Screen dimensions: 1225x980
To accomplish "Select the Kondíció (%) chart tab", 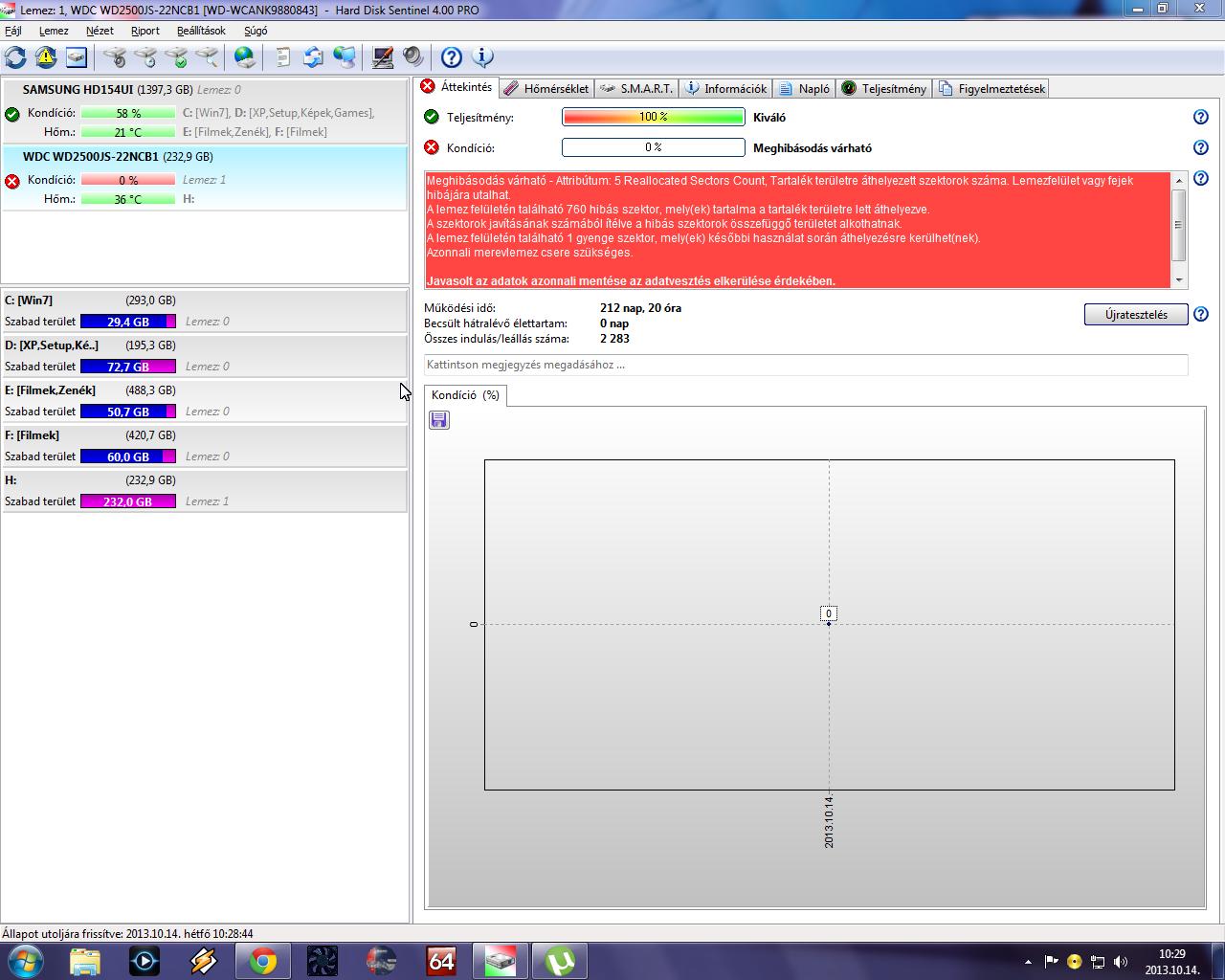I will point(465,395).
